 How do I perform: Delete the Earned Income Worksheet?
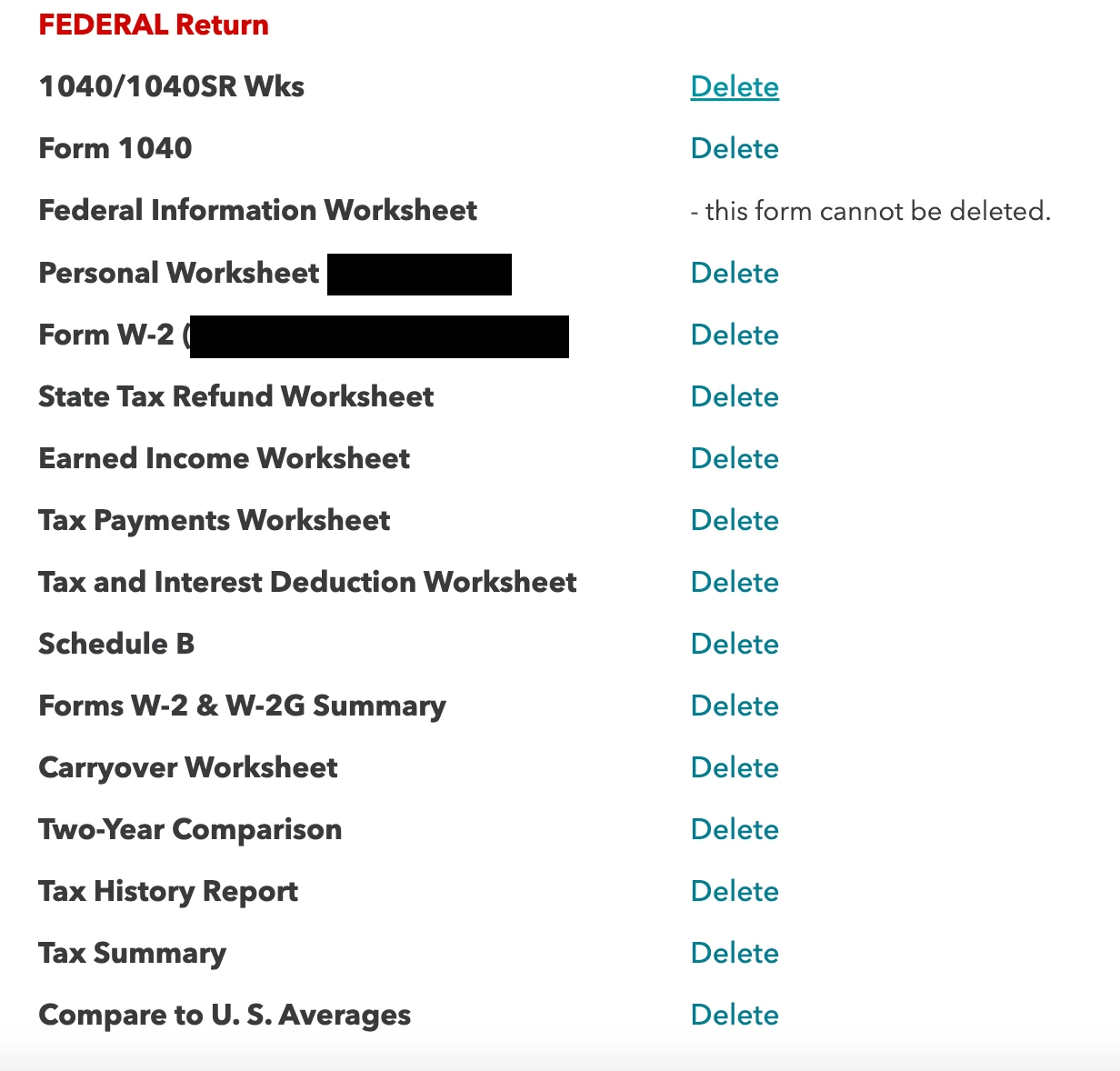point(735,458)
